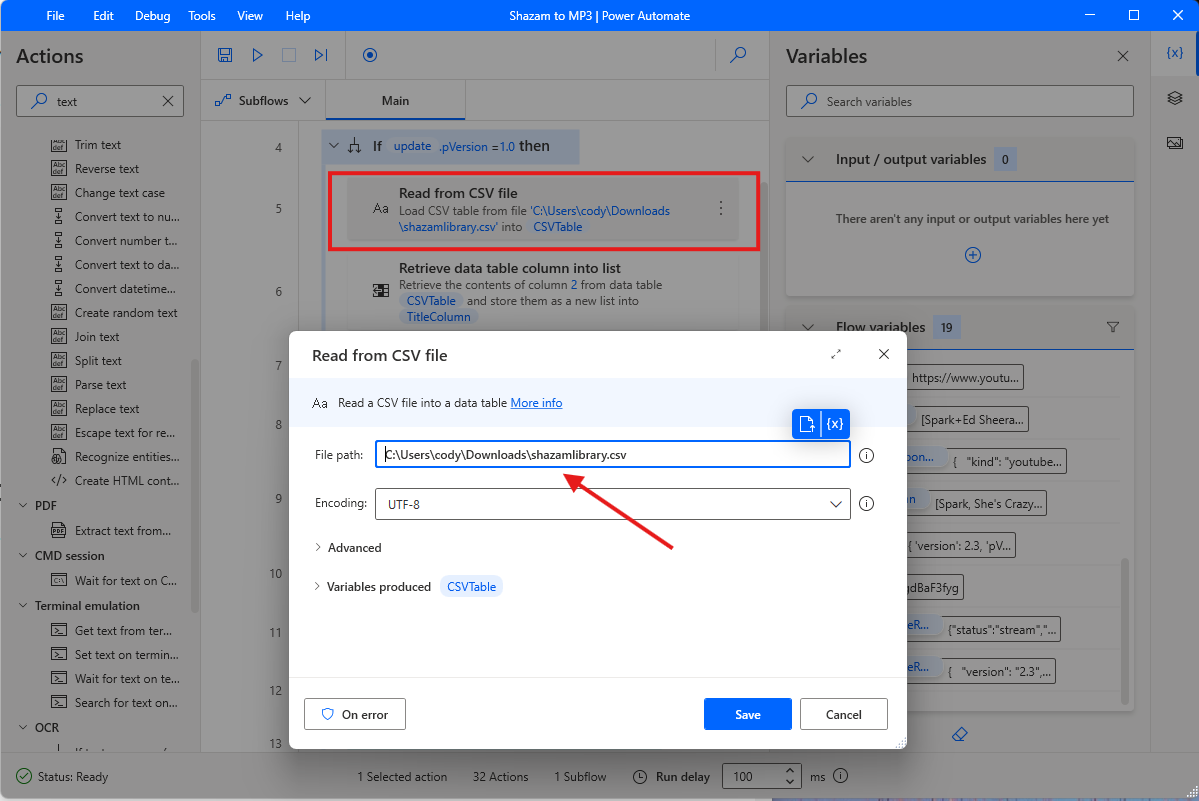Image resolution: width=1199 pixels, height=801 pixels.
Task: Clear variable values with the eraser icon
Action: click(959, 734)
